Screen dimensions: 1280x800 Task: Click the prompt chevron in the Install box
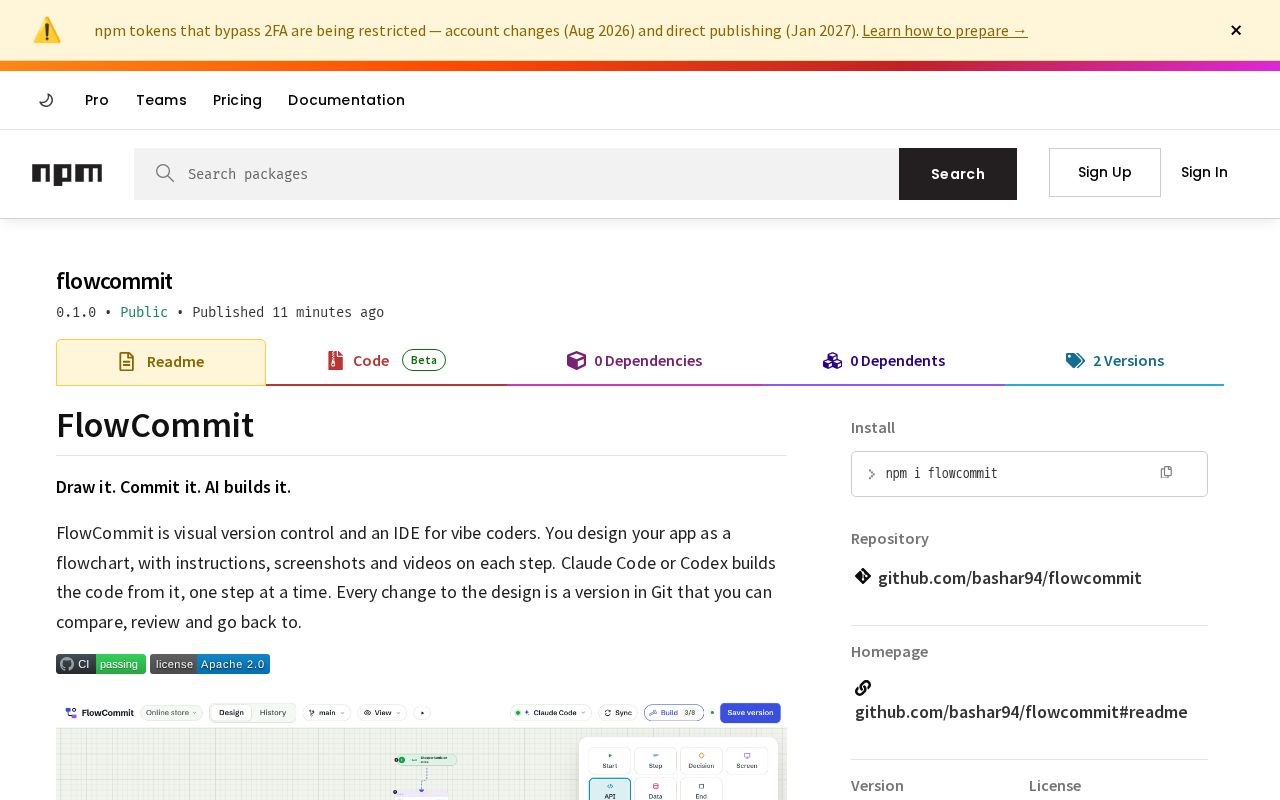[x=871, y=474]
